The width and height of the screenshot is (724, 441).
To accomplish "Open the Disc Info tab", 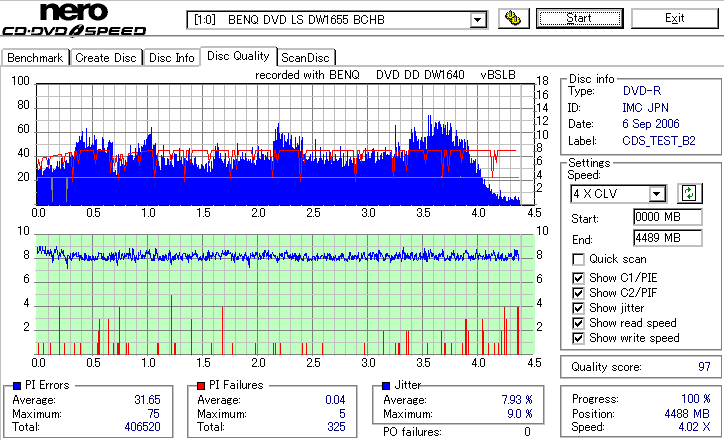I will [x=172, y=58].
